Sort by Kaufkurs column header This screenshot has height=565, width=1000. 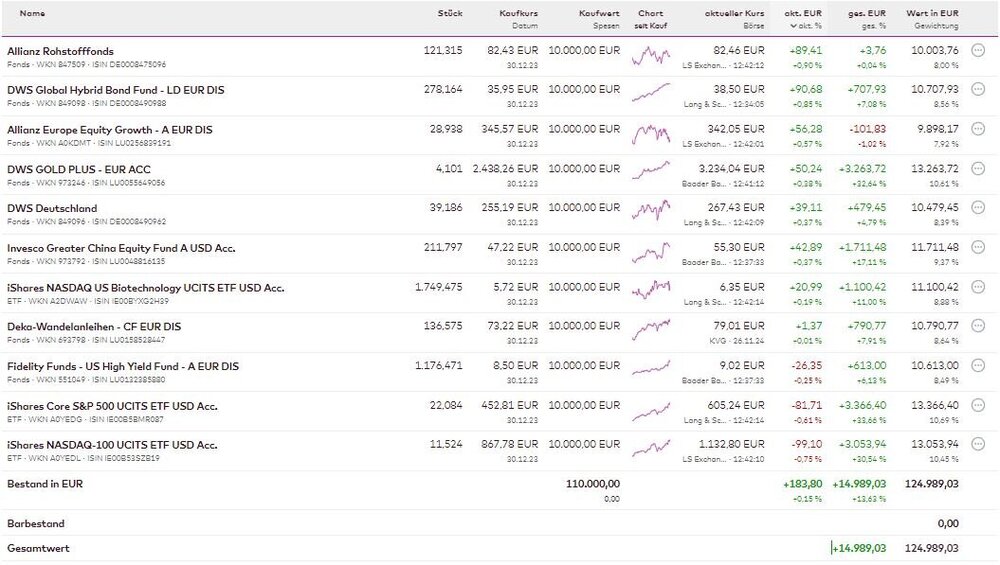click(x=519, y=14)
